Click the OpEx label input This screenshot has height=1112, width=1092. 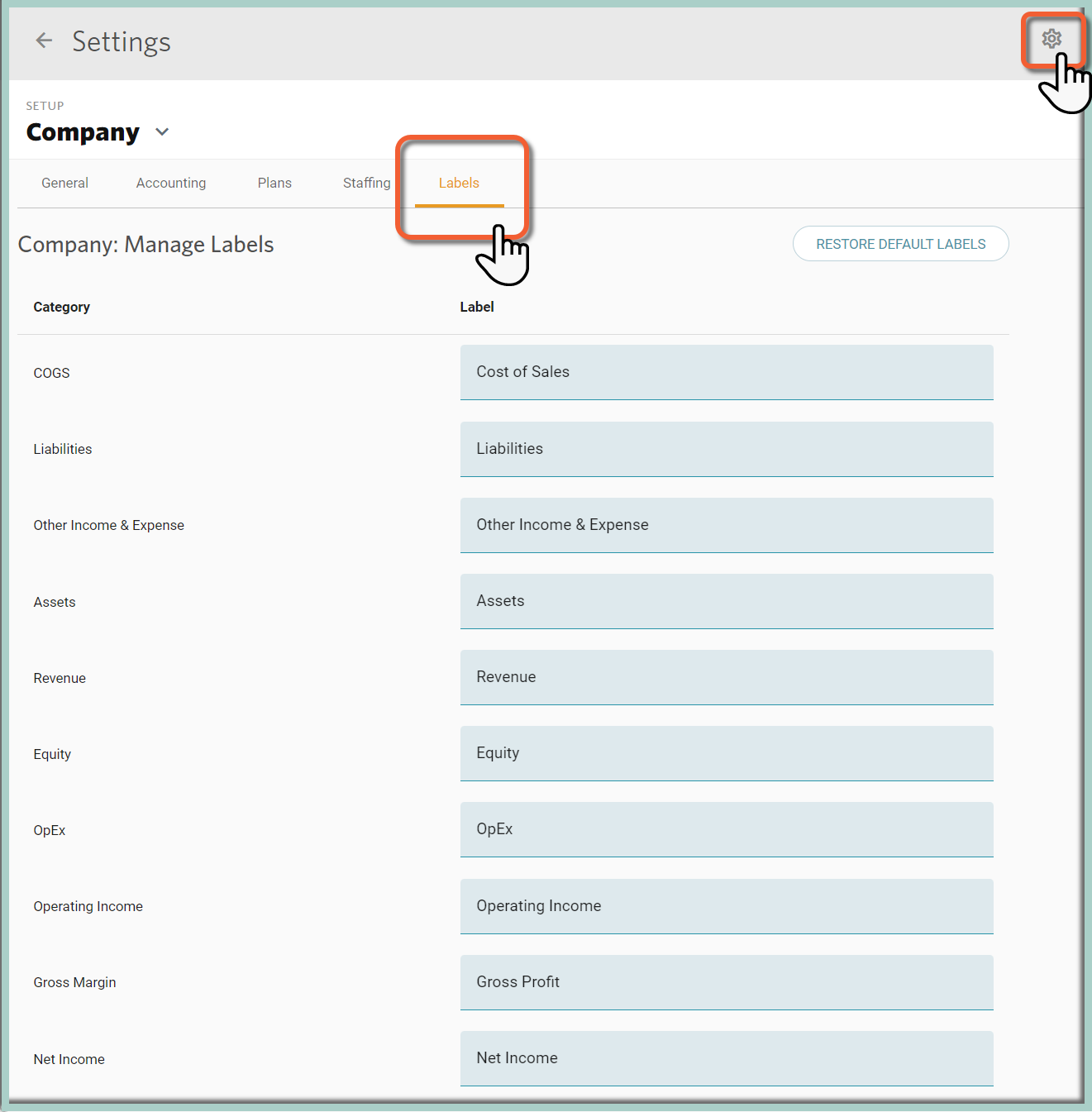click(x=727, y=829)
